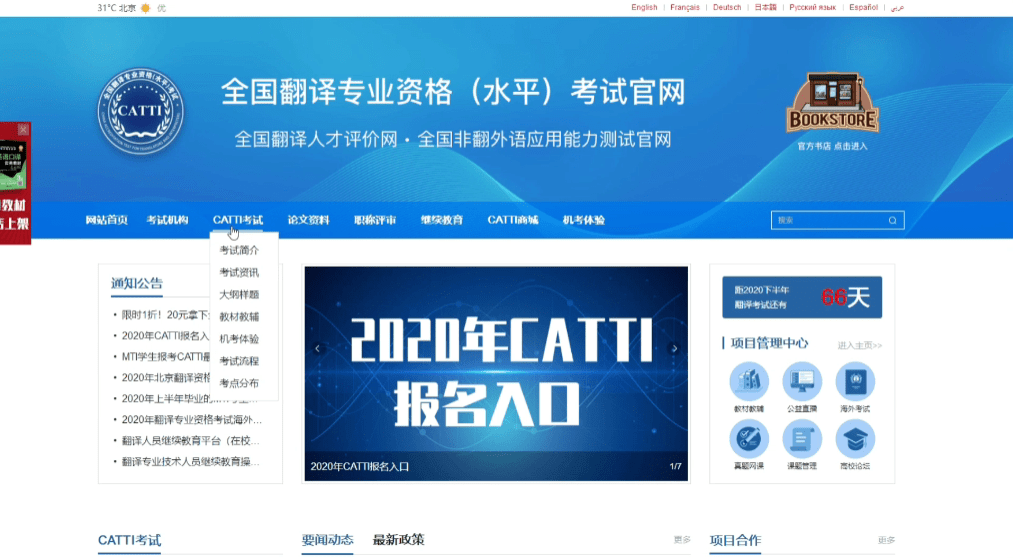The image size is (1013, 559).
Task: Open the CATTI考试 navigation menu
Action: [x=238, y=220]
